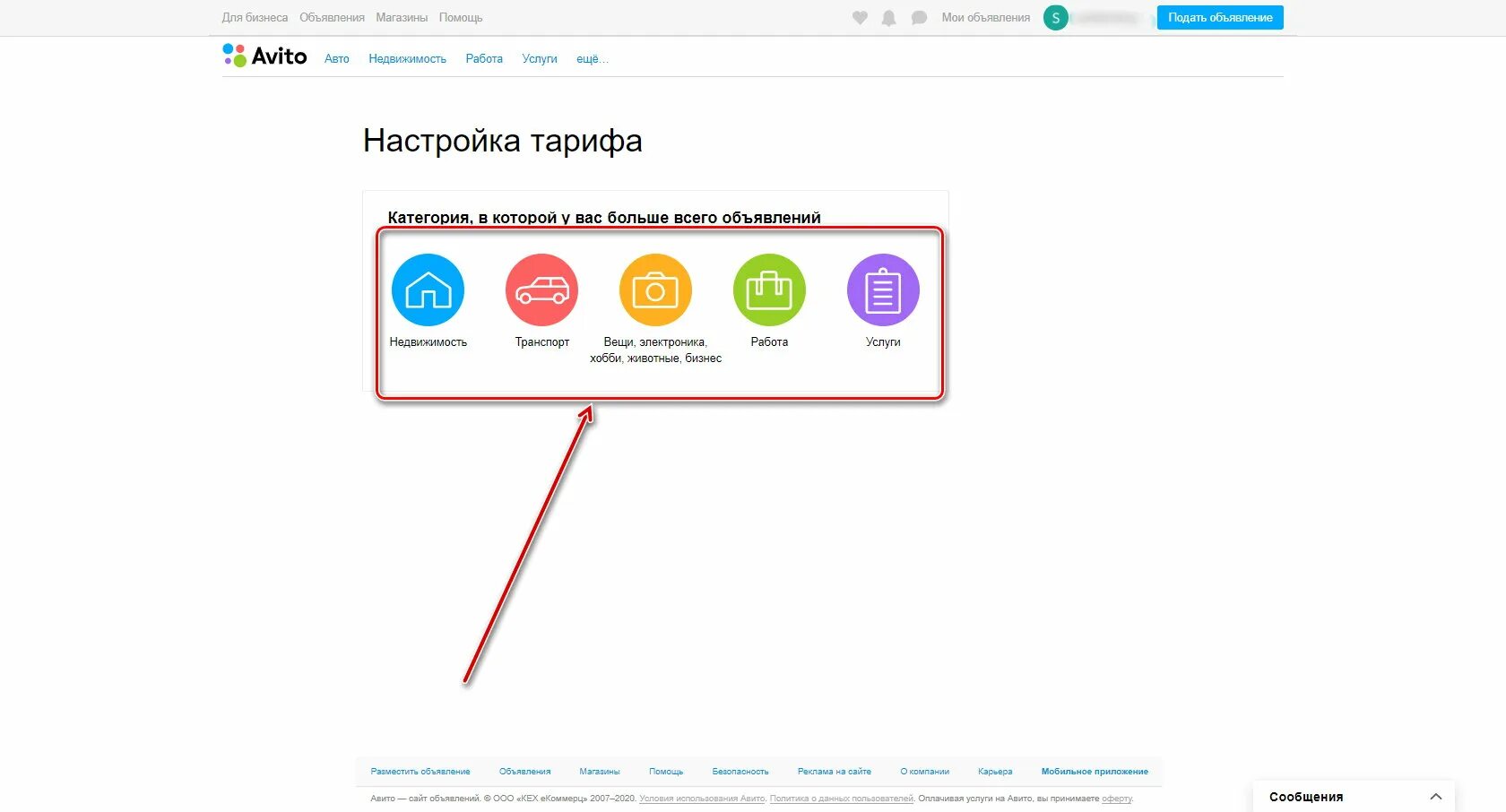Click Безопасность footer link
The height and width of the screenshot is (812, 1506).
click(x=740, y=772)
